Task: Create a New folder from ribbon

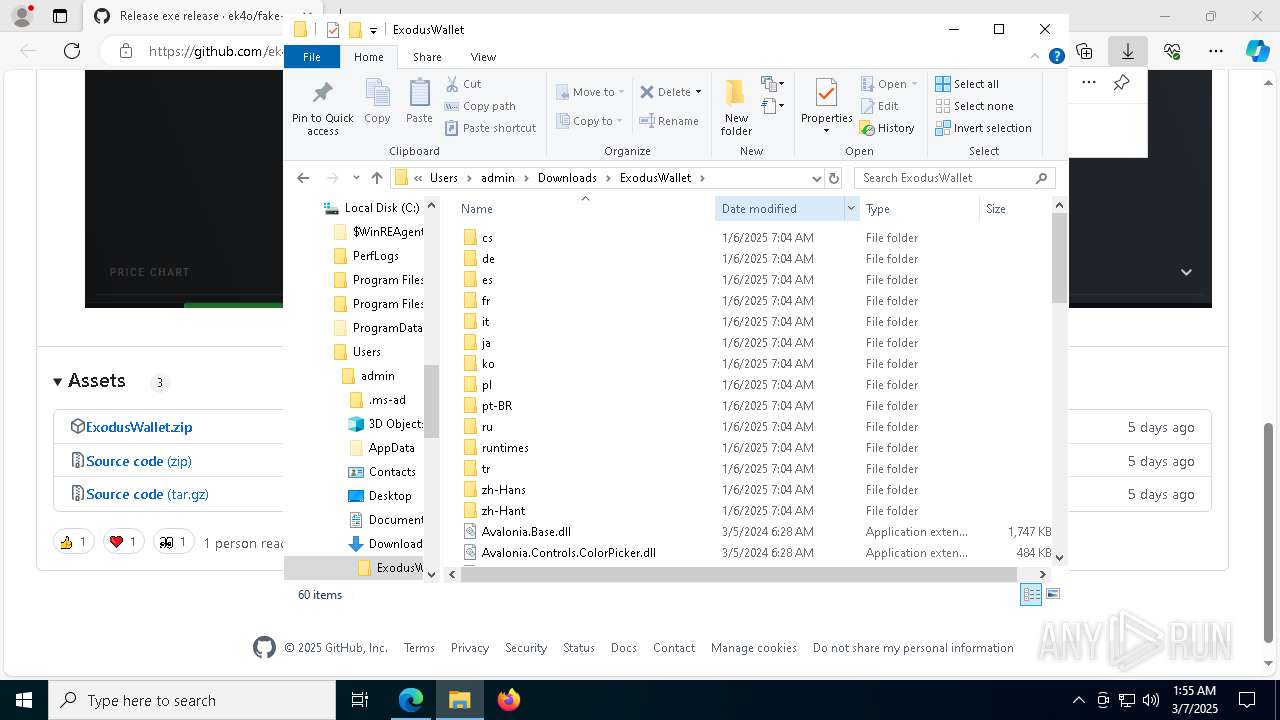Action: click(x=736, y=107)
